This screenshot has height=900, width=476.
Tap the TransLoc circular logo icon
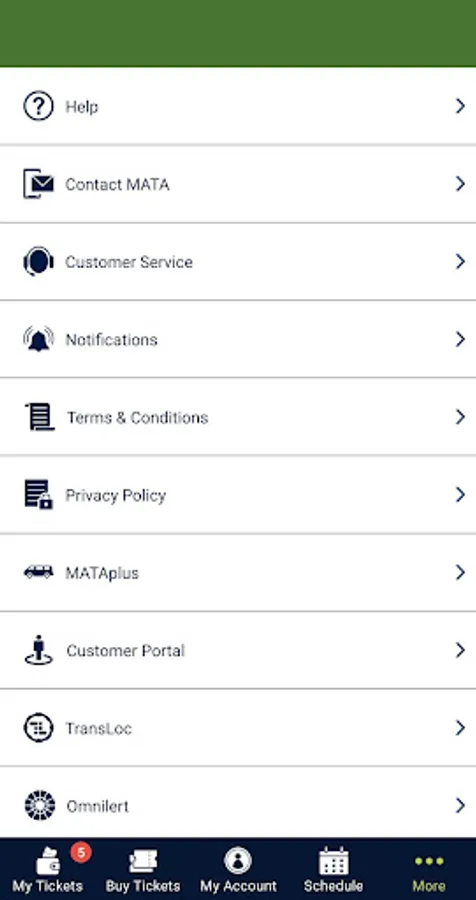pyautogui.click(x=38, y=728)
